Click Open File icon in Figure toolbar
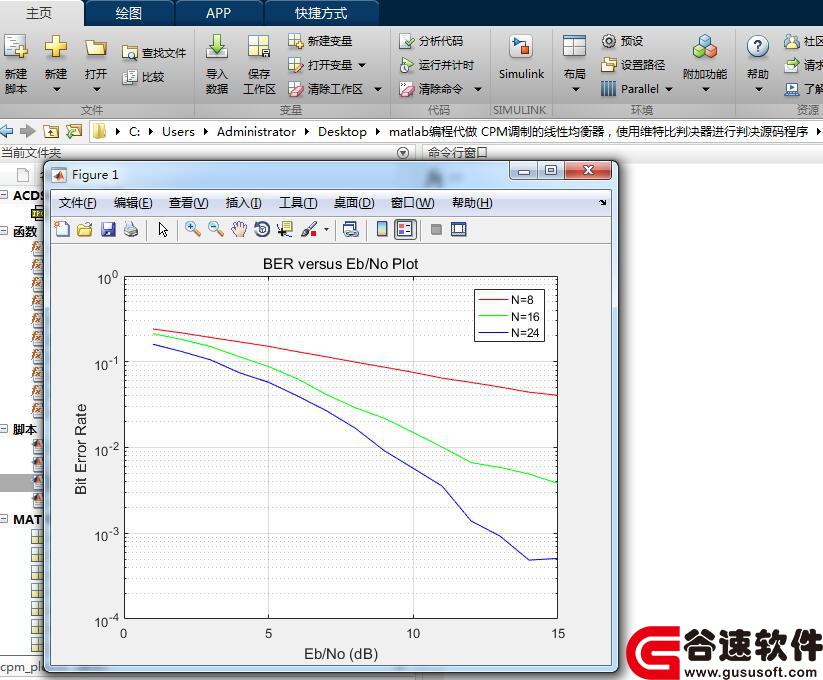The width and height of the screenshot is (823, 680). [x=85, y=229]
